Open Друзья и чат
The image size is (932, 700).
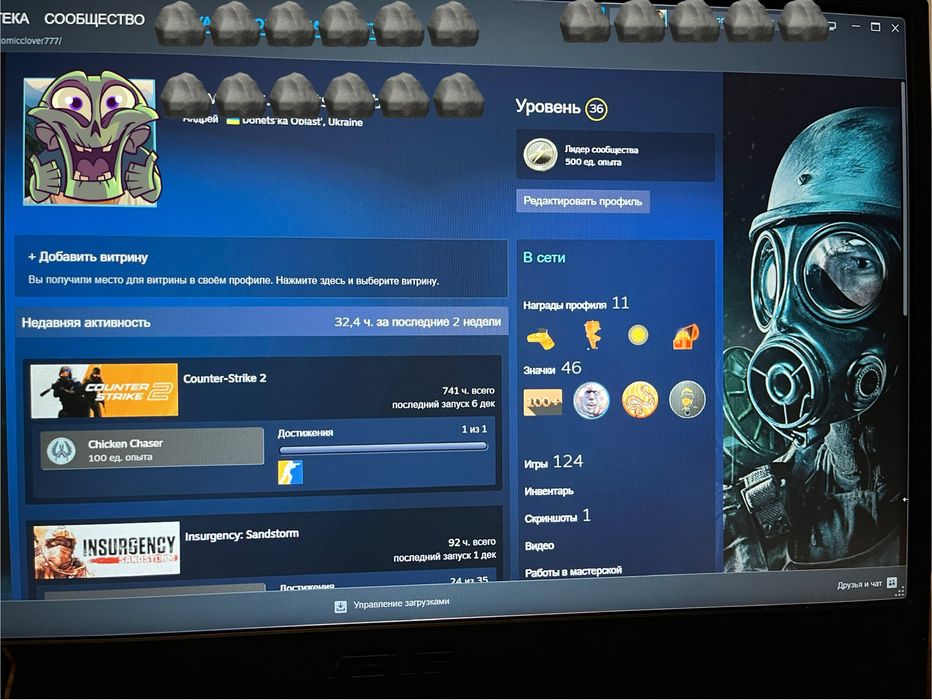tap(859, 585)
